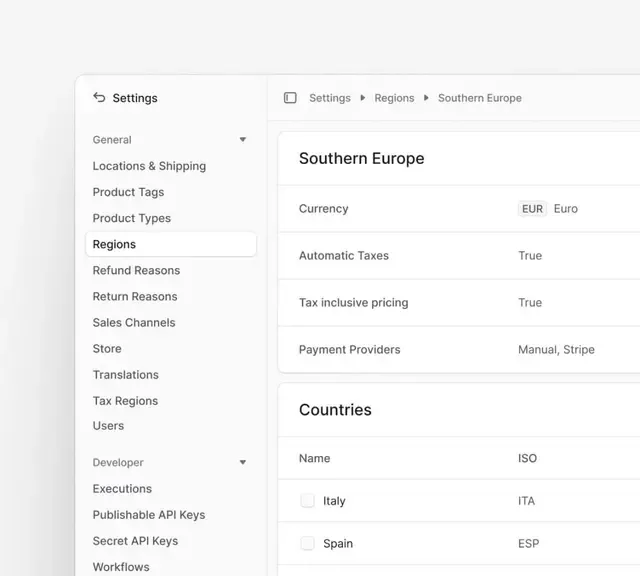Click the Payment Providers label
This screenshot has width=640, height=576.
[x=349, y=349]
